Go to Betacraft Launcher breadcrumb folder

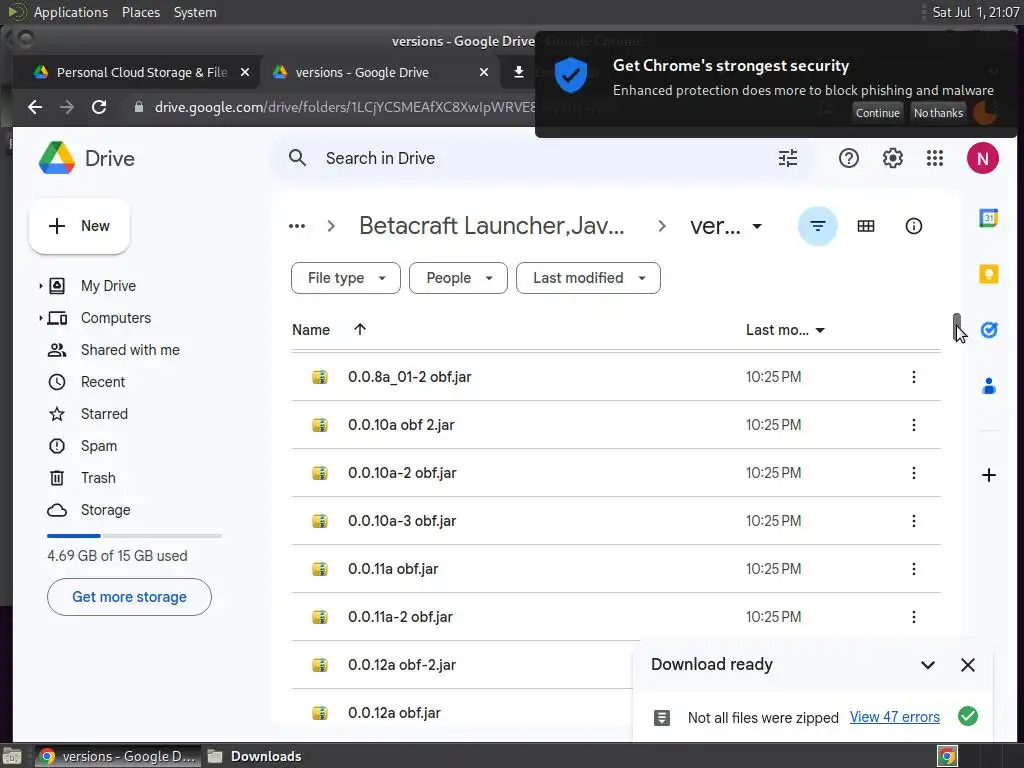[491, 226]
